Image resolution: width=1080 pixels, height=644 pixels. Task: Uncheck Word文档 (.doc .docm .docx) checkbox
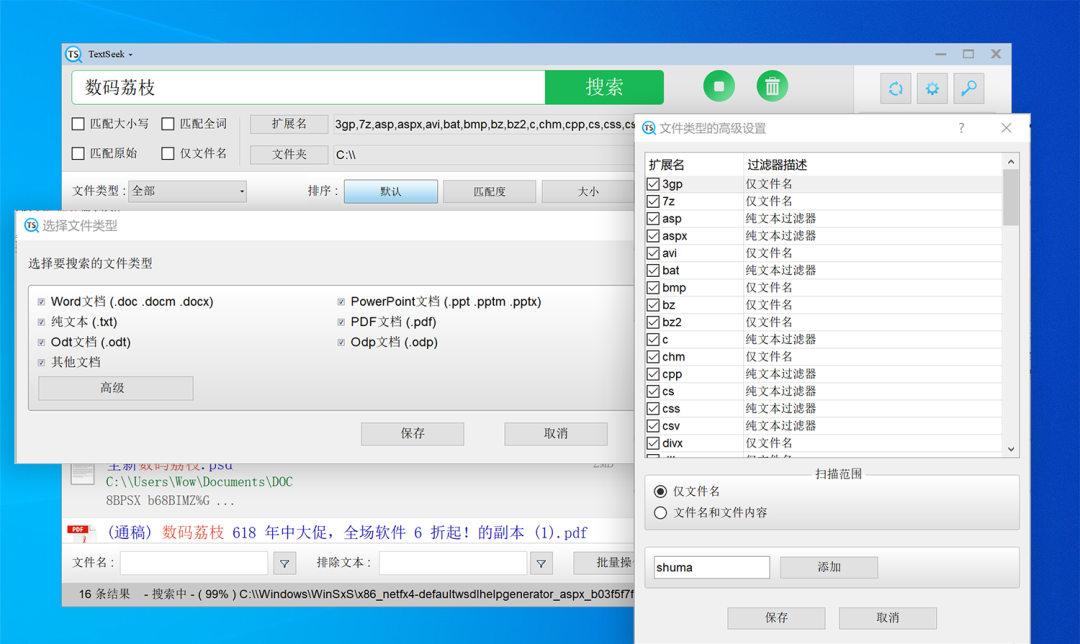pos(41,302)
